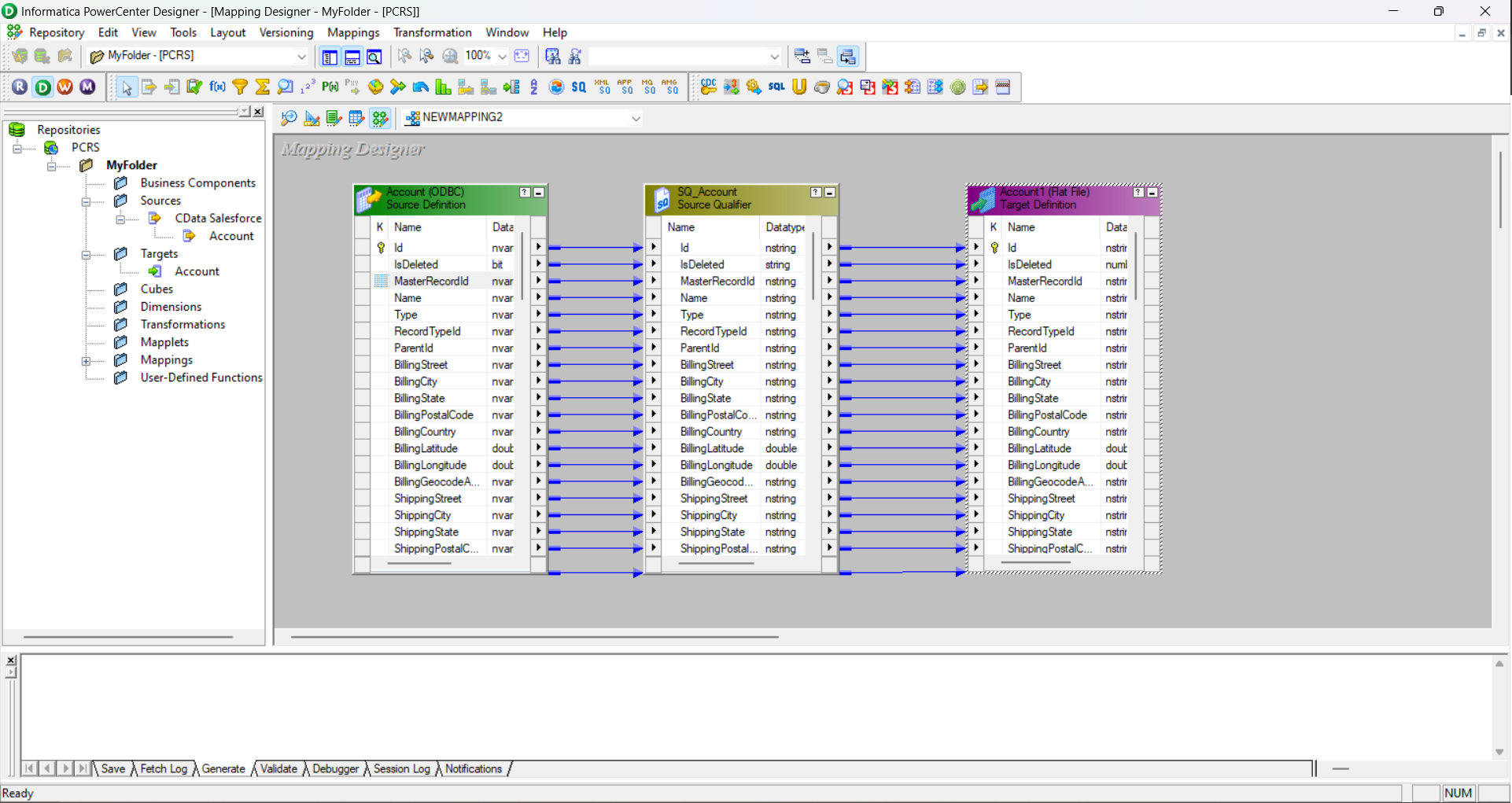The height and width of the screenshot is (803, 1512).
Task: Open the MyFolder - [PCRS] folder dropdown
Action: 303,57
